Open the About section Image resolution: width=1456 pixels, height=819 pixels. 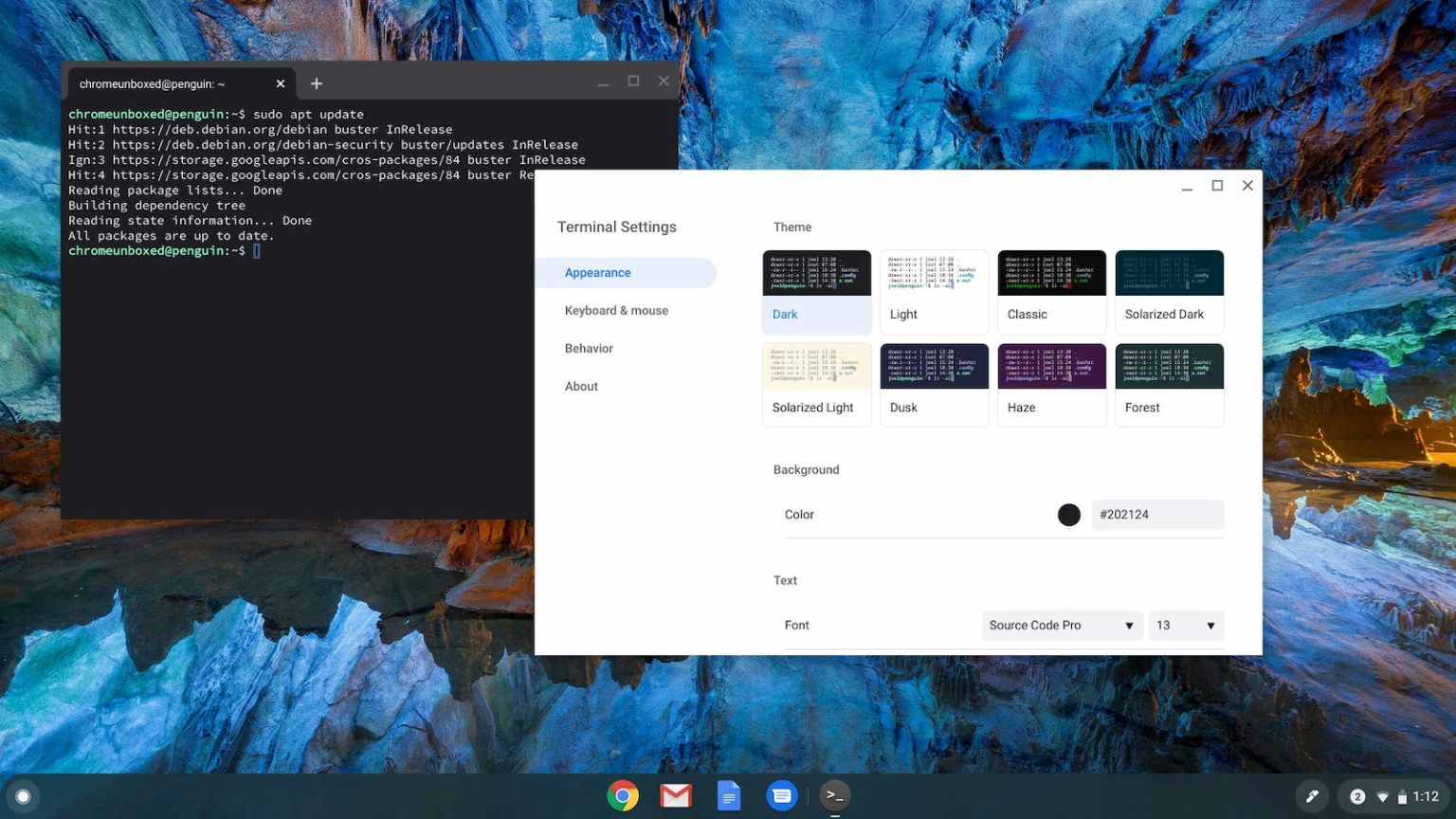tap(581, 386)
